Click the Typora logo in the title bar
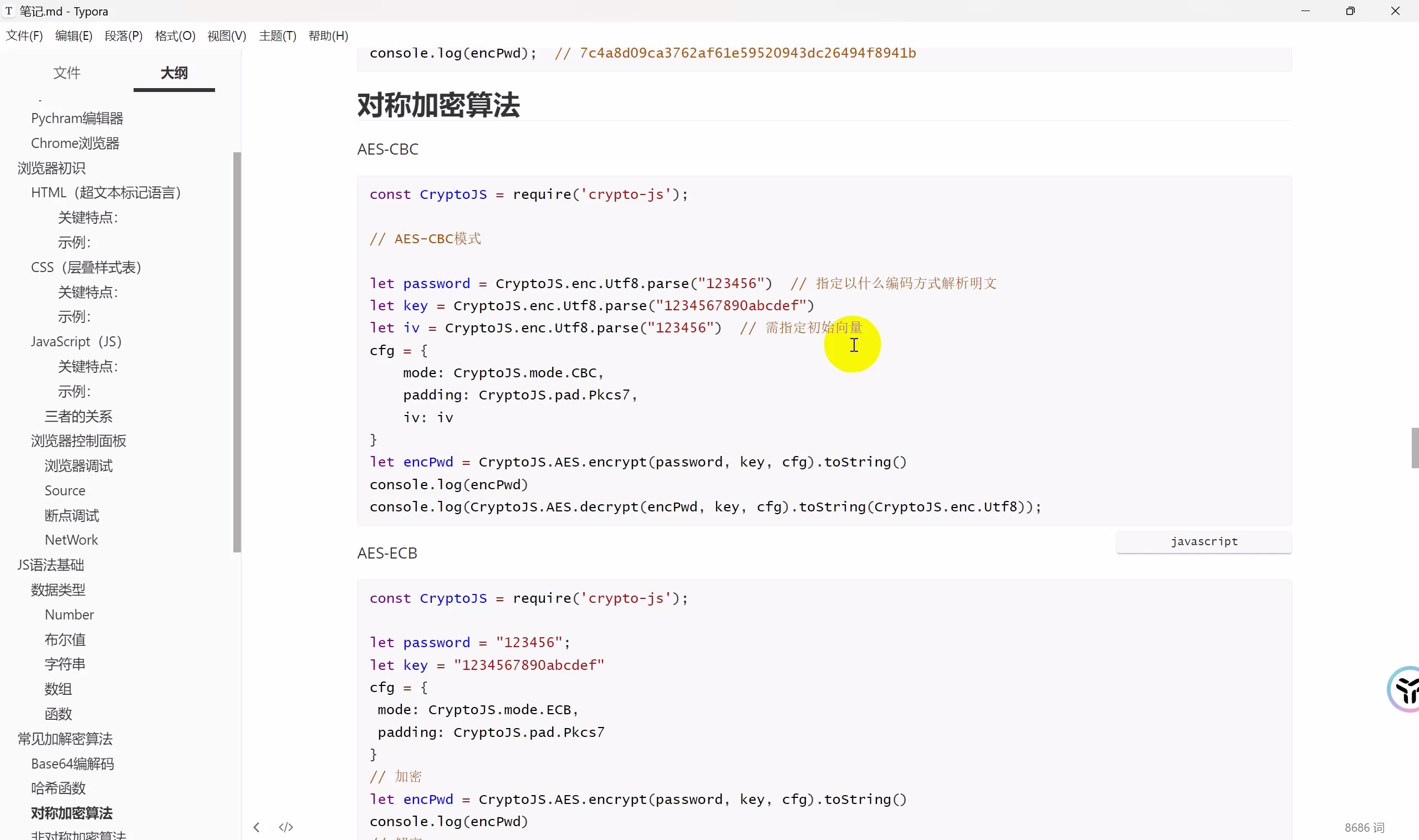Viewport: 1419px width, 840px height. point(9,11)
